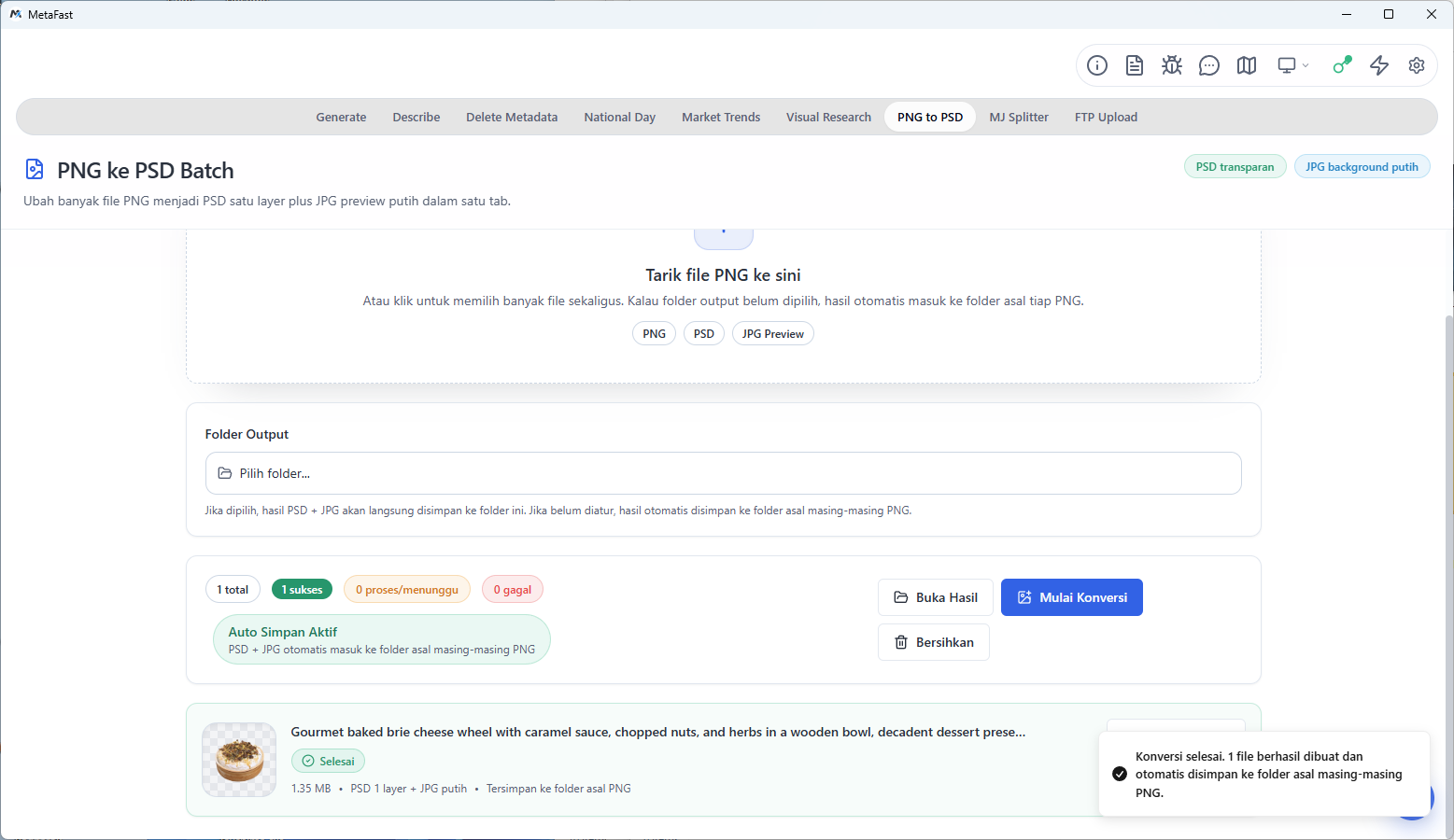
Task: Open the baked brie cheese thumbnail
Action: tap(239, 760)
